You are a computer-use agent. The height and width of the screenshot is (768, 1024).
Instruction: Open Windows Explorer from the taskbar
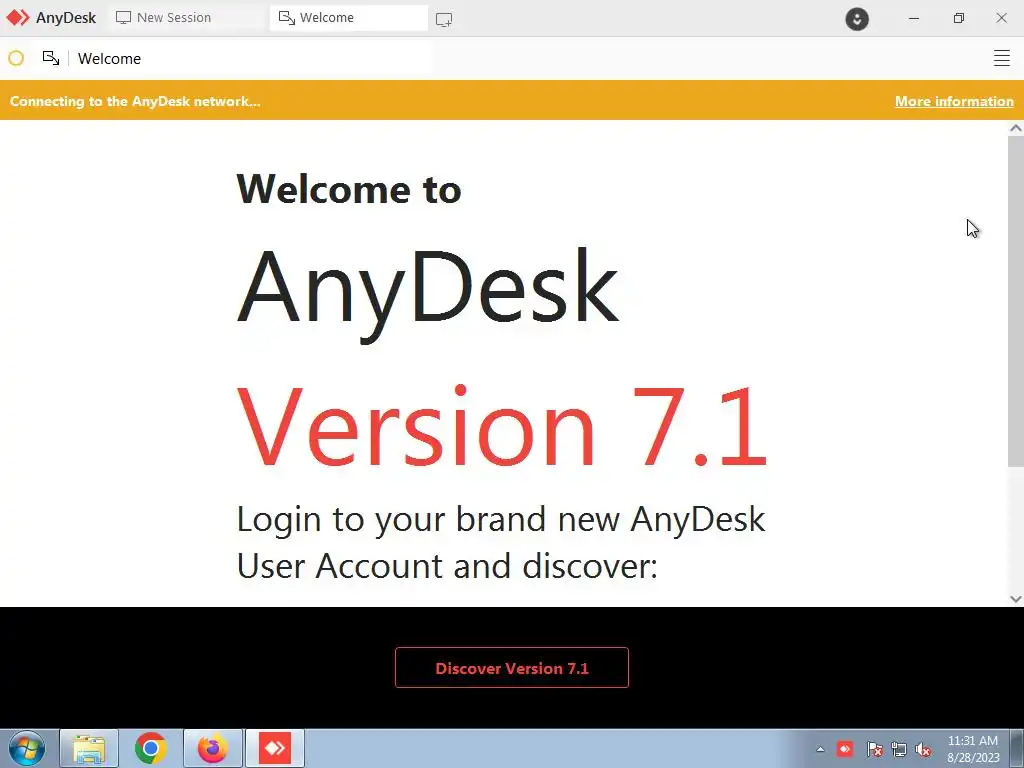click(x=89, y=748)
